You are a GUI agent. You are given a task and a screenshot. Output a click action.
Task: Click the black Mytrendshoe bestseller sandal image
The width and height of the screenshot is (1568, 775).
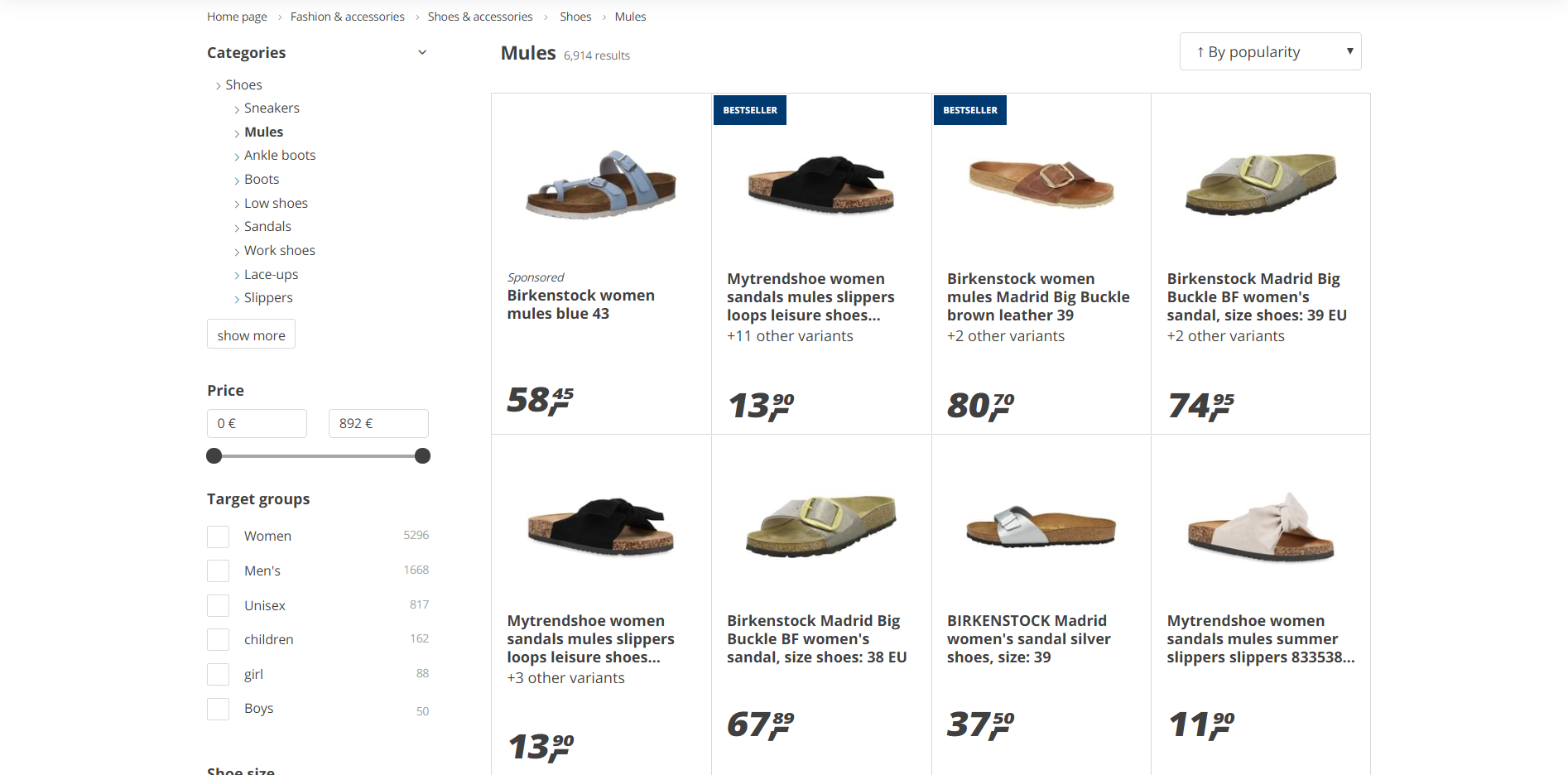820,184
